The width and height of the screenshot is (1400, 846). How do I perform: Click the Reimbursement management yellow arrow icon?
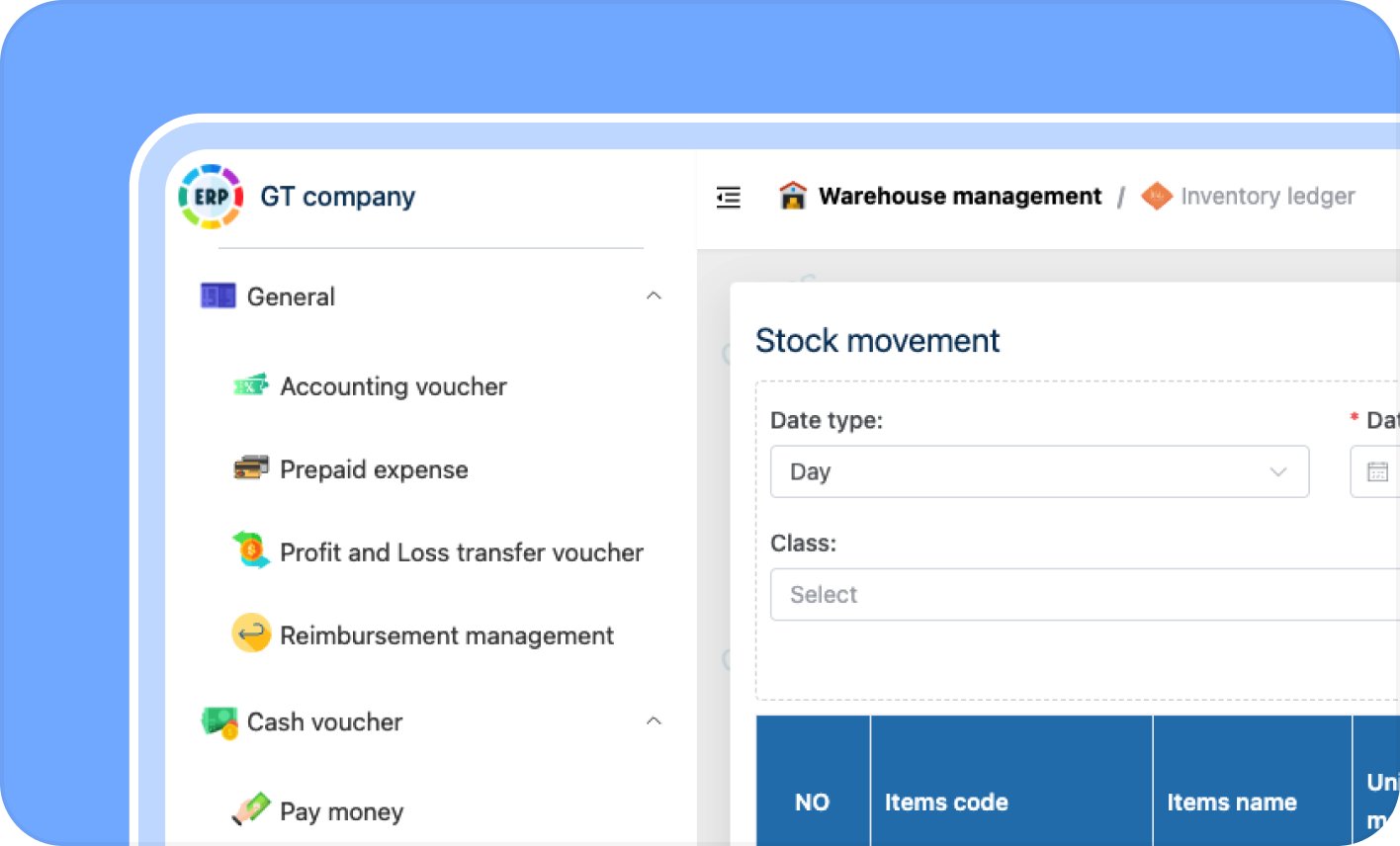click(251, 634)
